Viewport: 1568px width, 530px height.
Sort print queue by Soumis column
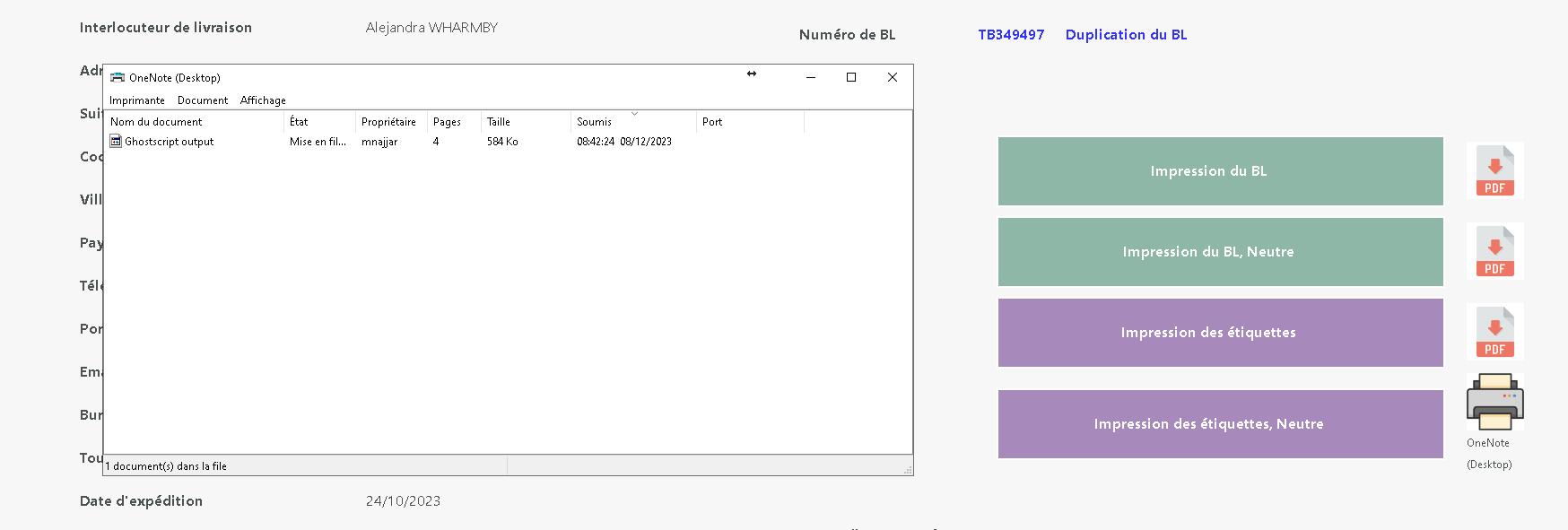tap(594, 122)
